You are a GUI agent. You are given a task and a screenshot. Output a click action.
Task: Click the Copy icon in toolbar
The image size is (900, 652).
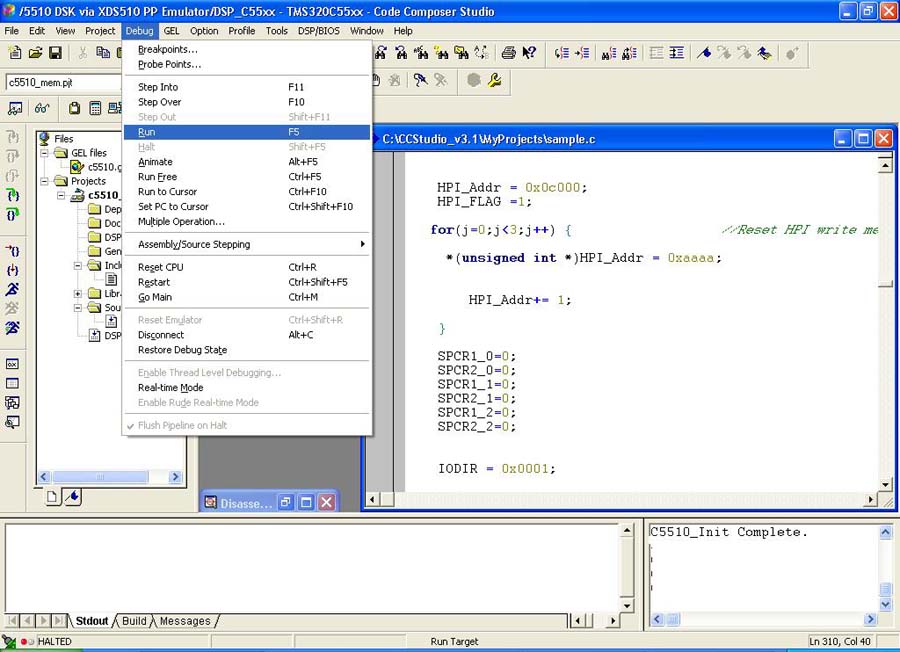click(103, 53)
